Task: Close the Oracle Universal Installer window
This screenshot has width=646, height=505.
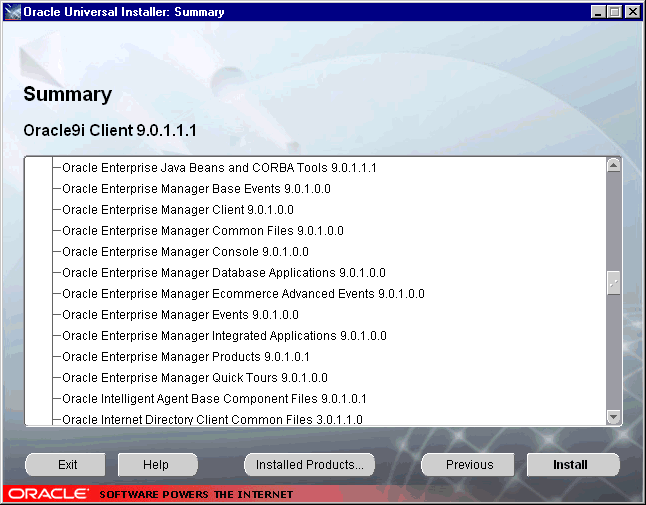Action: [632, 12]
